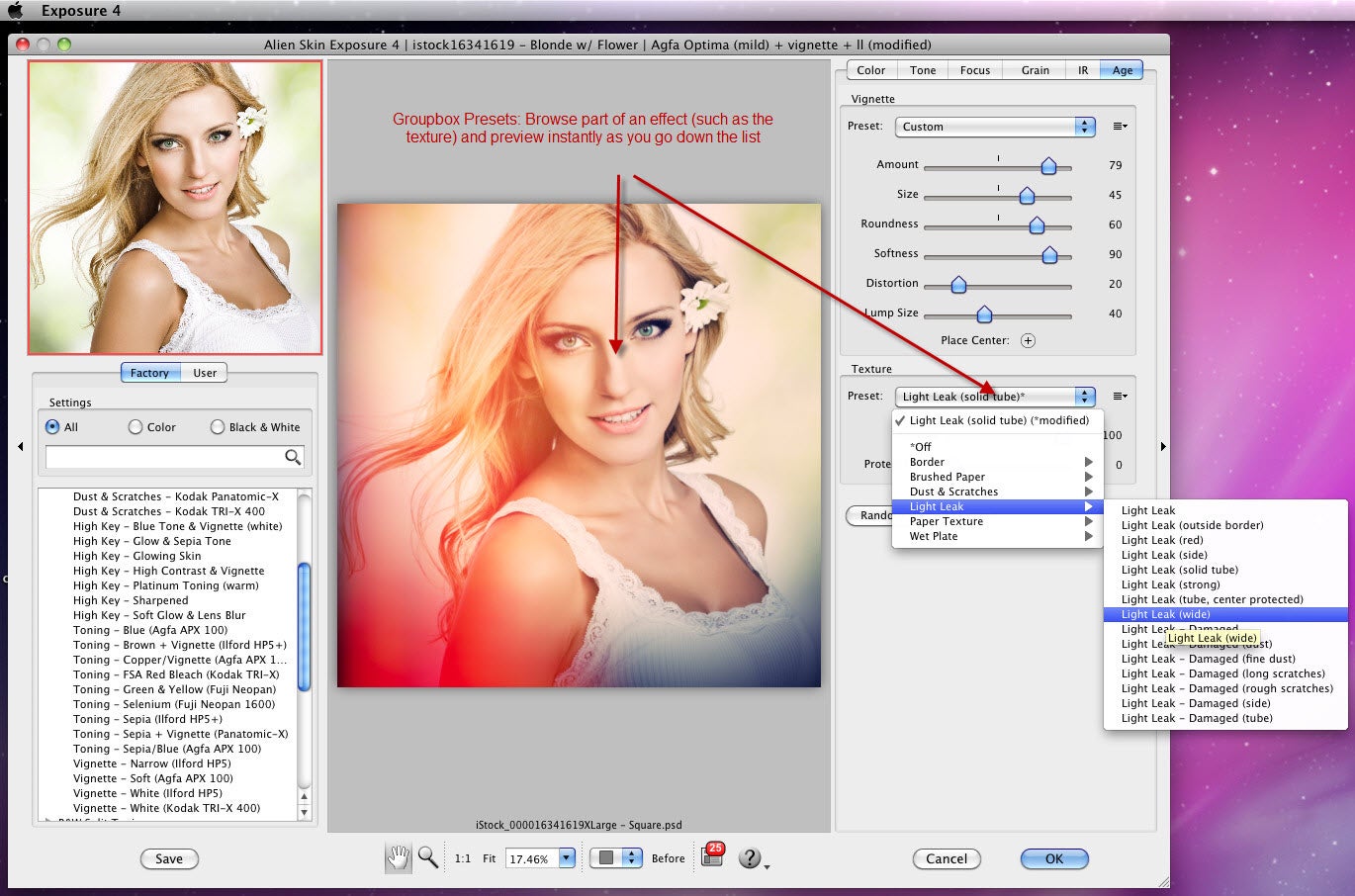Viewport: 1355px width, 896px height.
Task: Click the Save button
Action: point(169,858)
